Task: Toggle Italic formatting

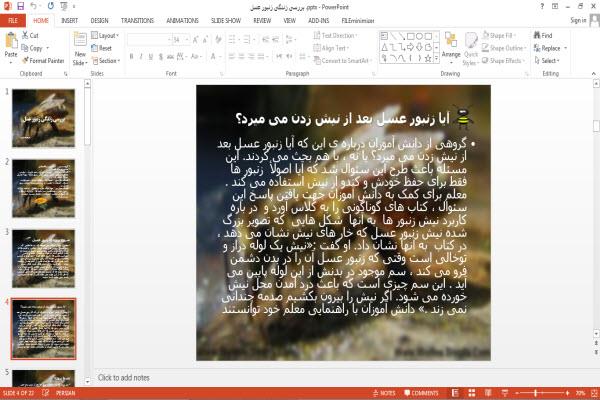Action: (x=141, y=57)
